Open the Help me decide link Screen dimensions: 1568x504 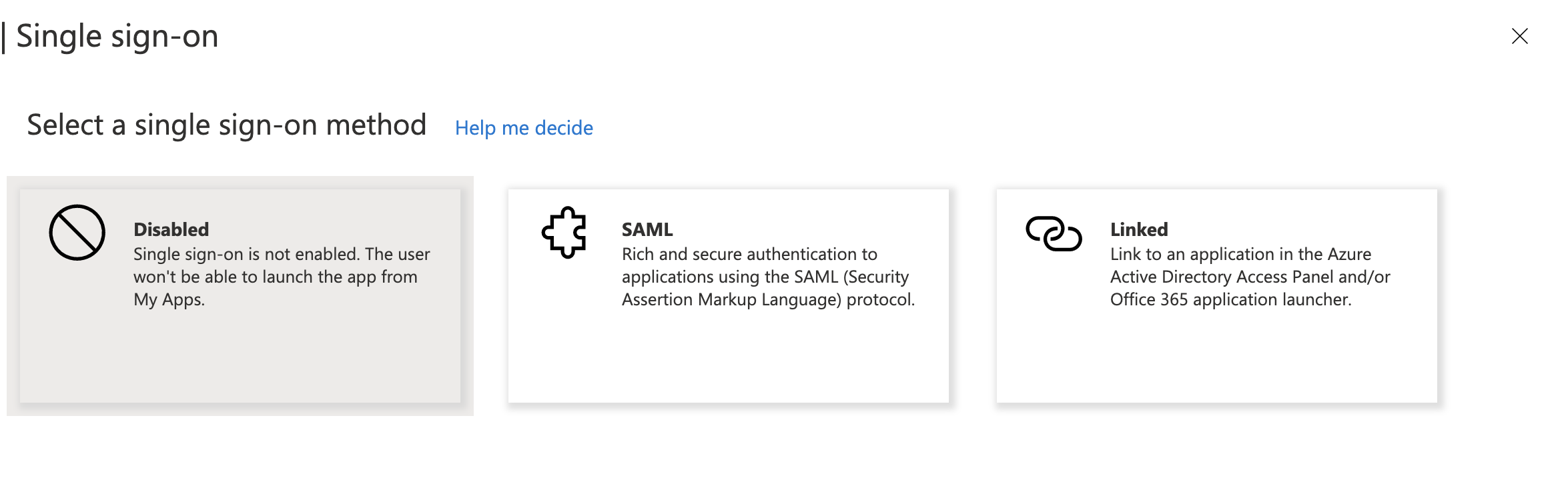[x=524, y=127]
